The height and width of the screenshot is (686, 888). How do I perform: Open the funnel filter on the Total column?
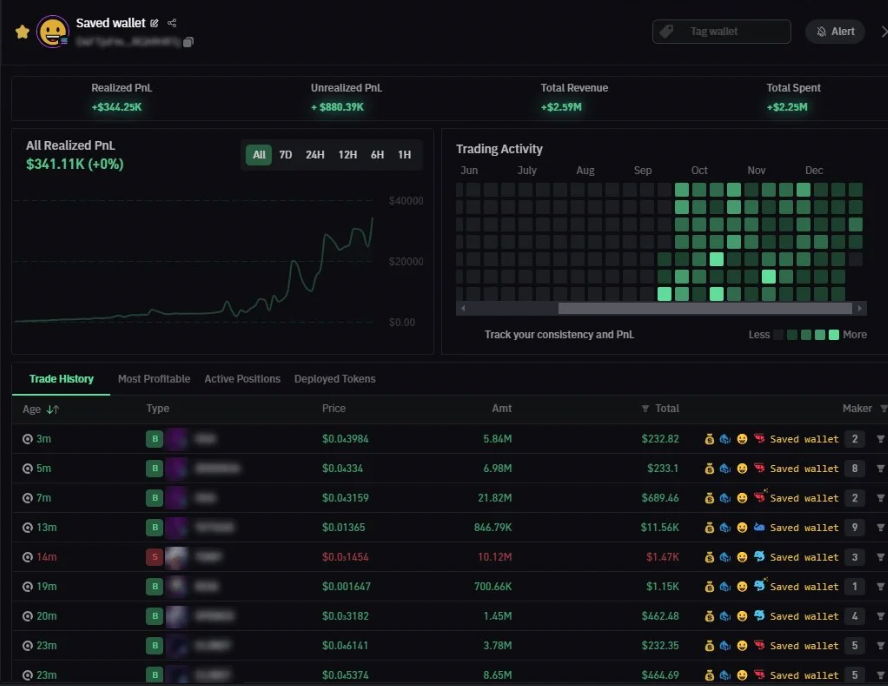(x=645, y=408)
